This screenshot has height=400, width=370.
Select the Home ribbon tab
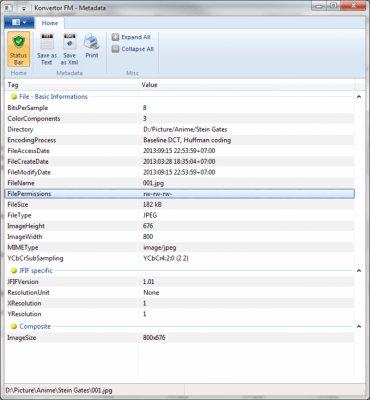50,23
